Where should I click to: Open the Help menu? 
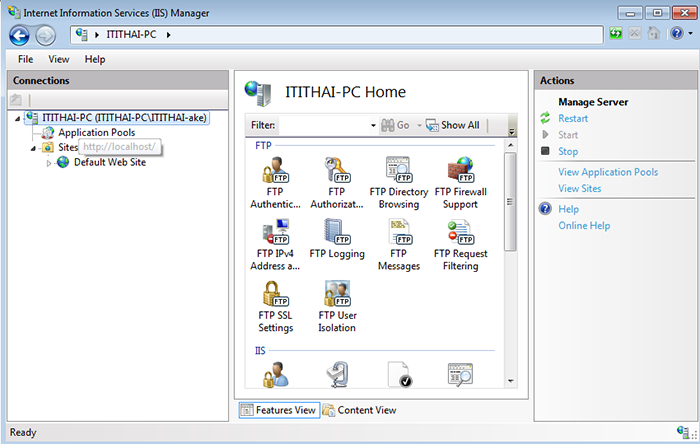[95, 59]
